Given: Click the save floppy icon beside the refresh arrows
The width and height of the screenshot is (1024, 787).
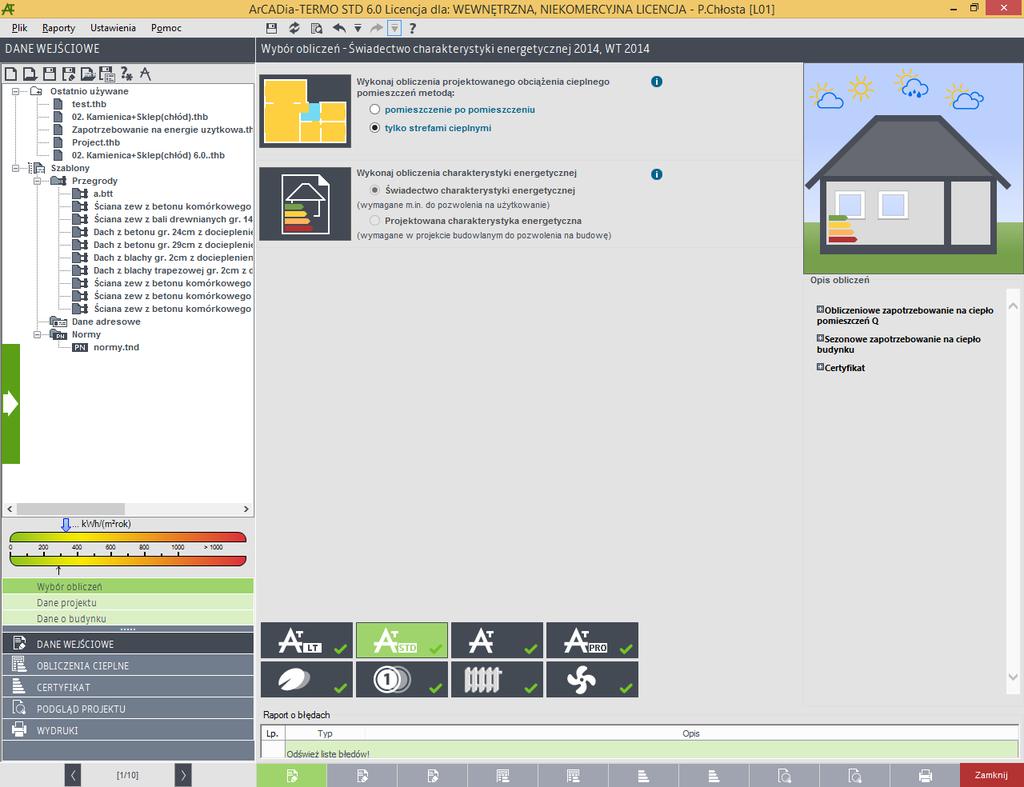Looking at the screenshot, I should [272, 28].
